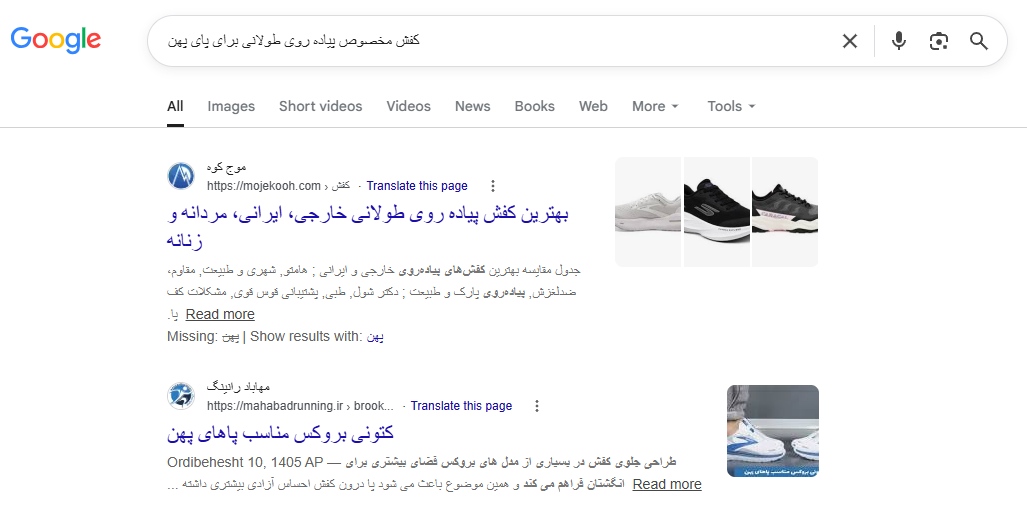The height and width of the screenshot is (523, 1027).
Task: Click the https://mojekooh.com URL text
Action: (x=264, y=186)
